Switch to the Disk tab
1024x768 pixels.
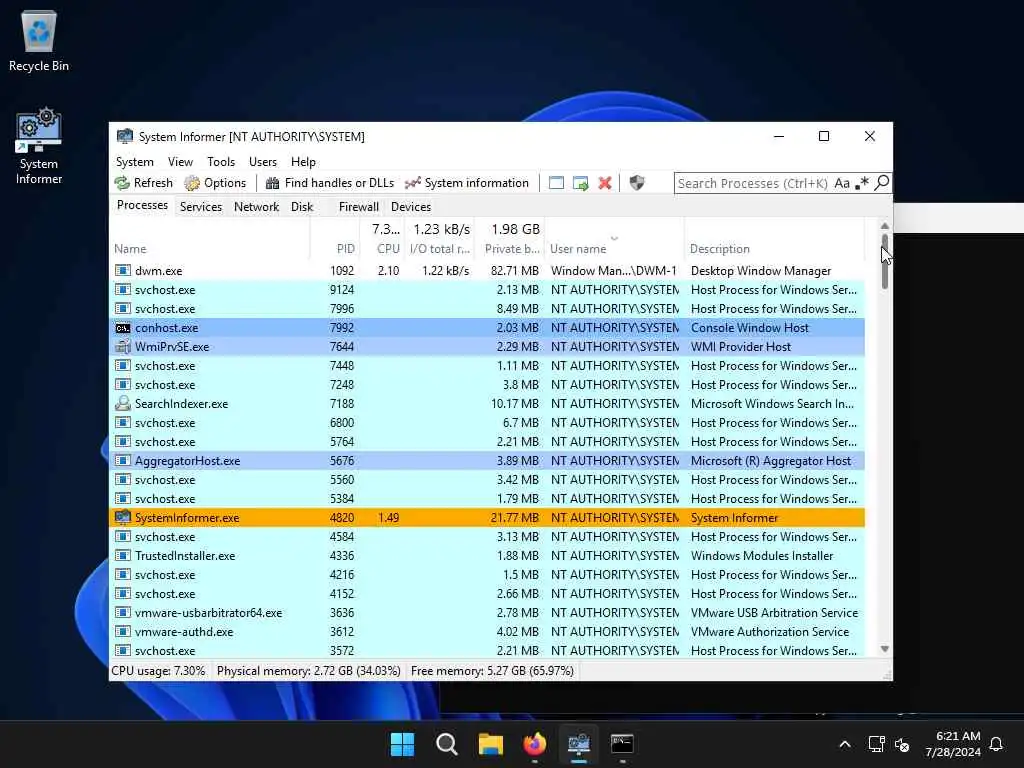tap(302, 206)
